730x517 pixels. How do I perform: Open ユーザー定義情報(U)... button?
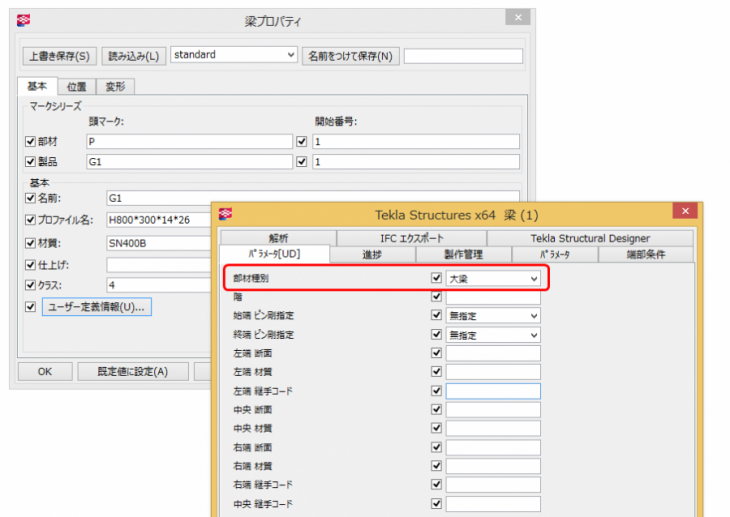tap(97, 307)
